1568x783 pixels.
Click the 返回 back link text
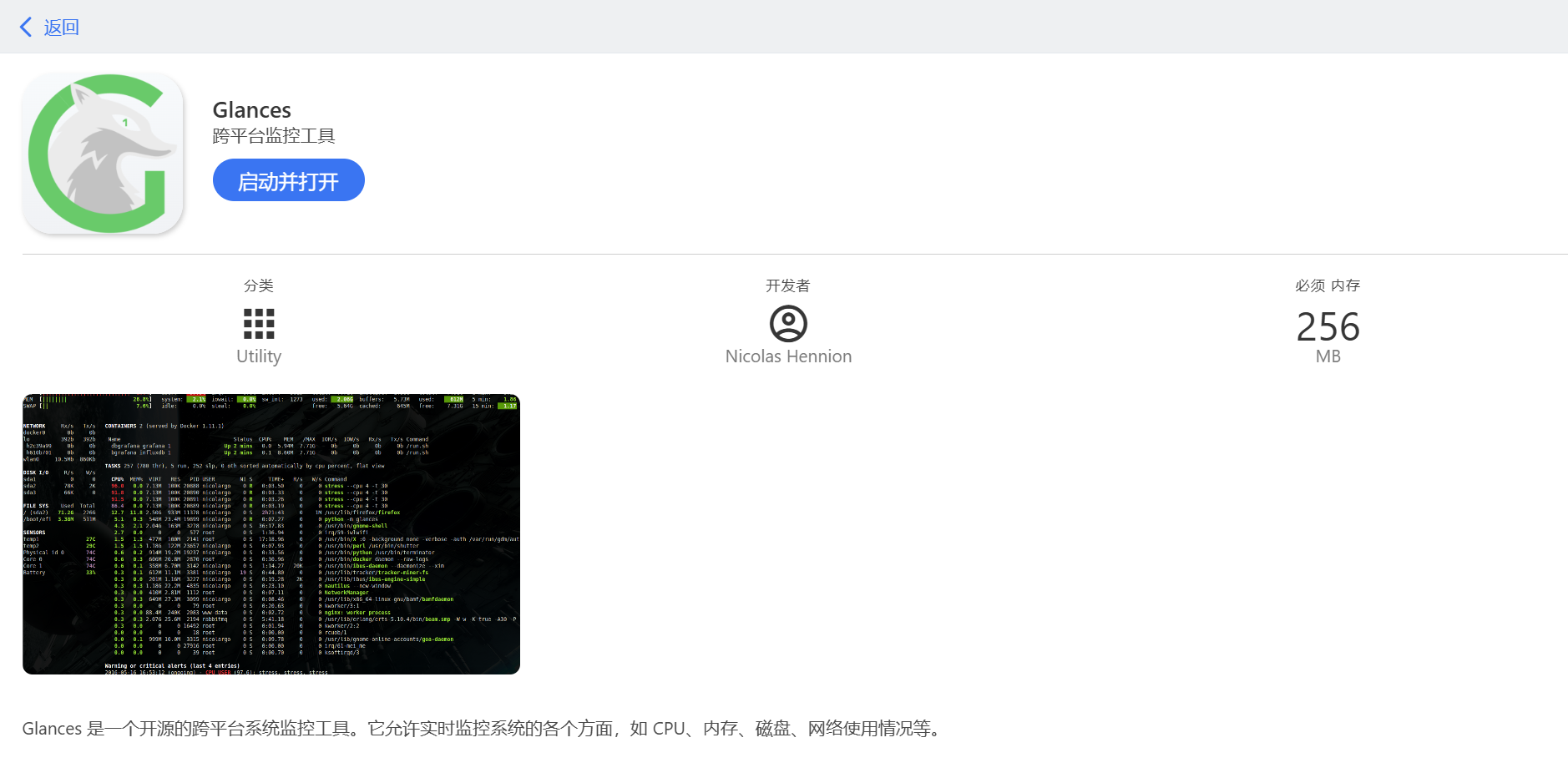[61, 28]
